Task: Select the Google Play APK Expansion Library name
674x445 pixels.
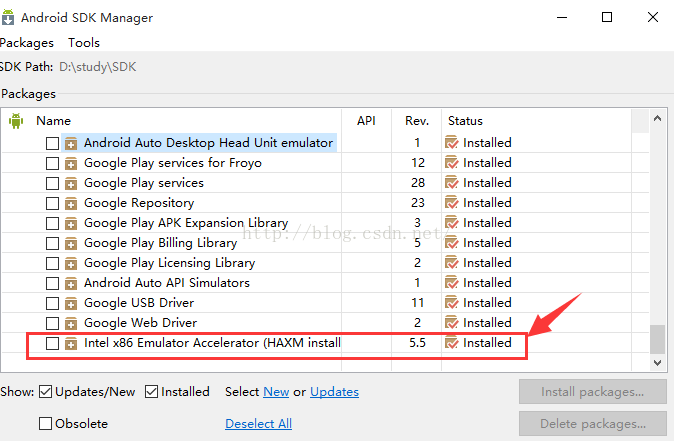Action: 186,223
